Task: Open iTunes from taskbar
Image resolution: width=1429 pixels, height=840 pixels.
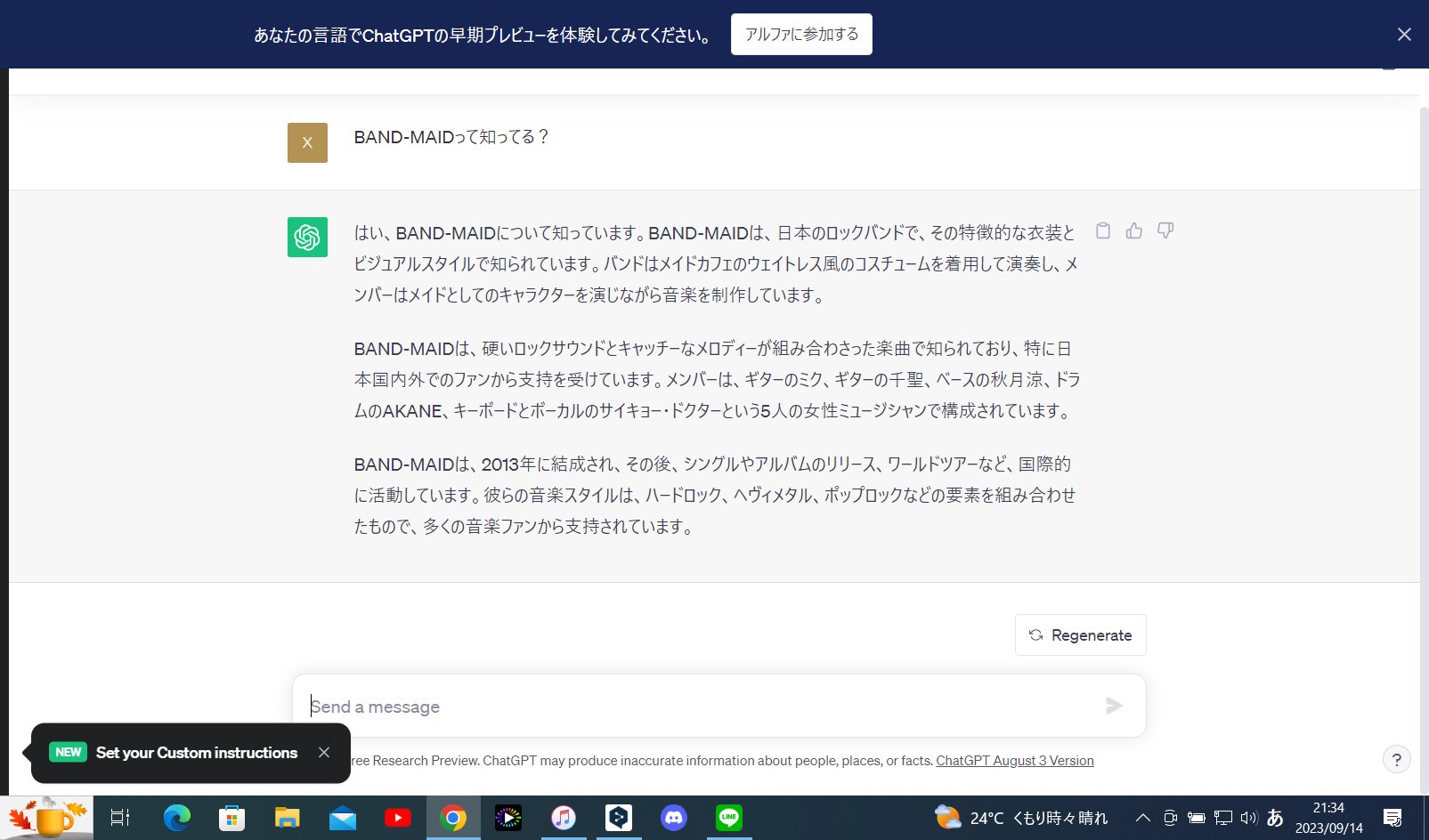Action: [564, 818]
